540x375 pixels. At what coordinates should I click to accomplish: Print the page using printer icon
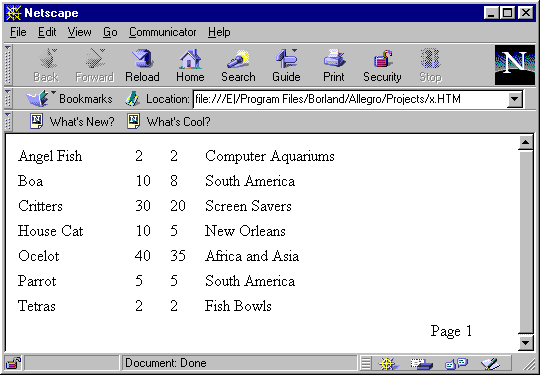(x=334, y=65)
